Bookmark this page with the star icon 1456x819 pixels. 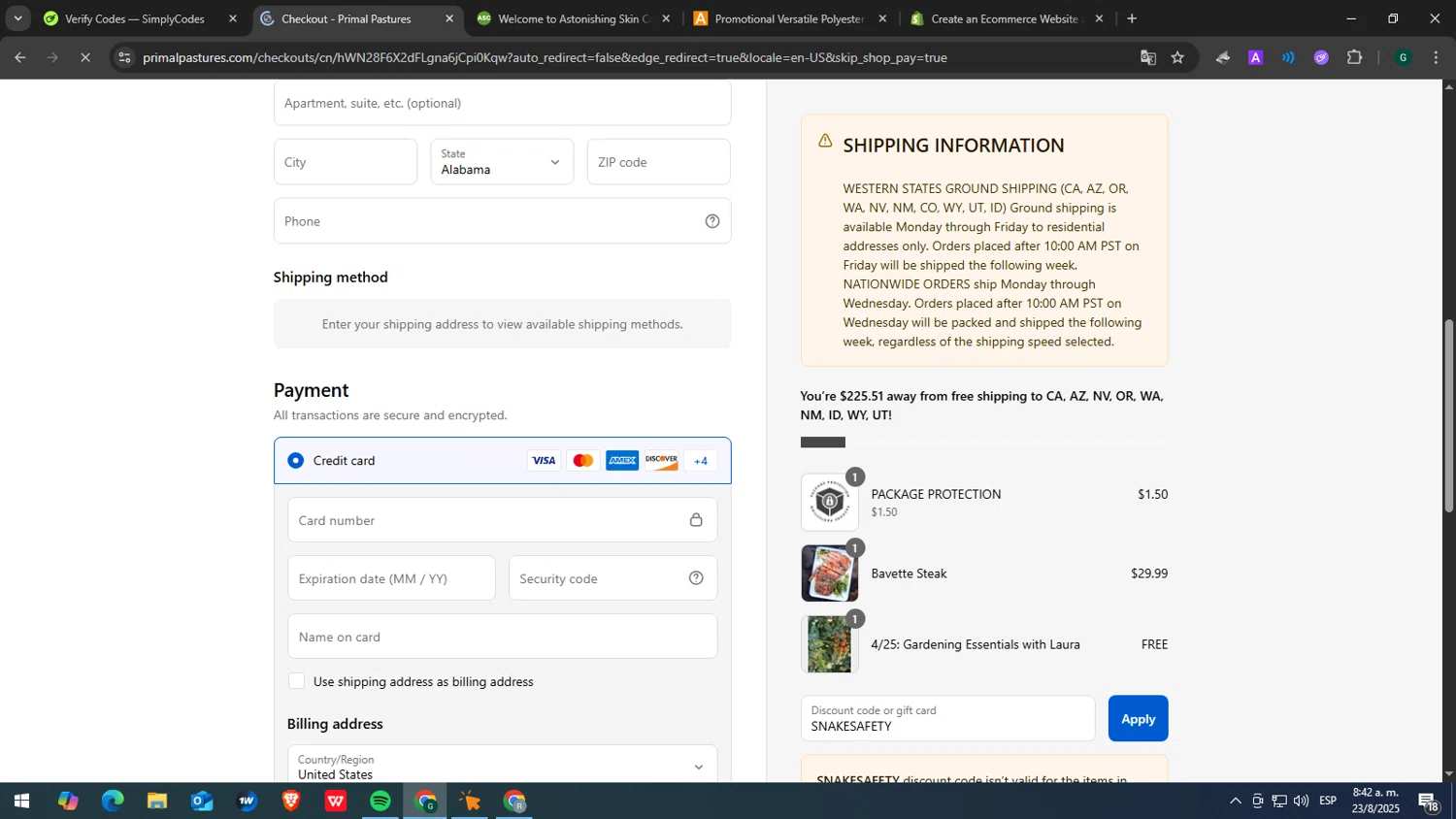[x=1177, y=58]
